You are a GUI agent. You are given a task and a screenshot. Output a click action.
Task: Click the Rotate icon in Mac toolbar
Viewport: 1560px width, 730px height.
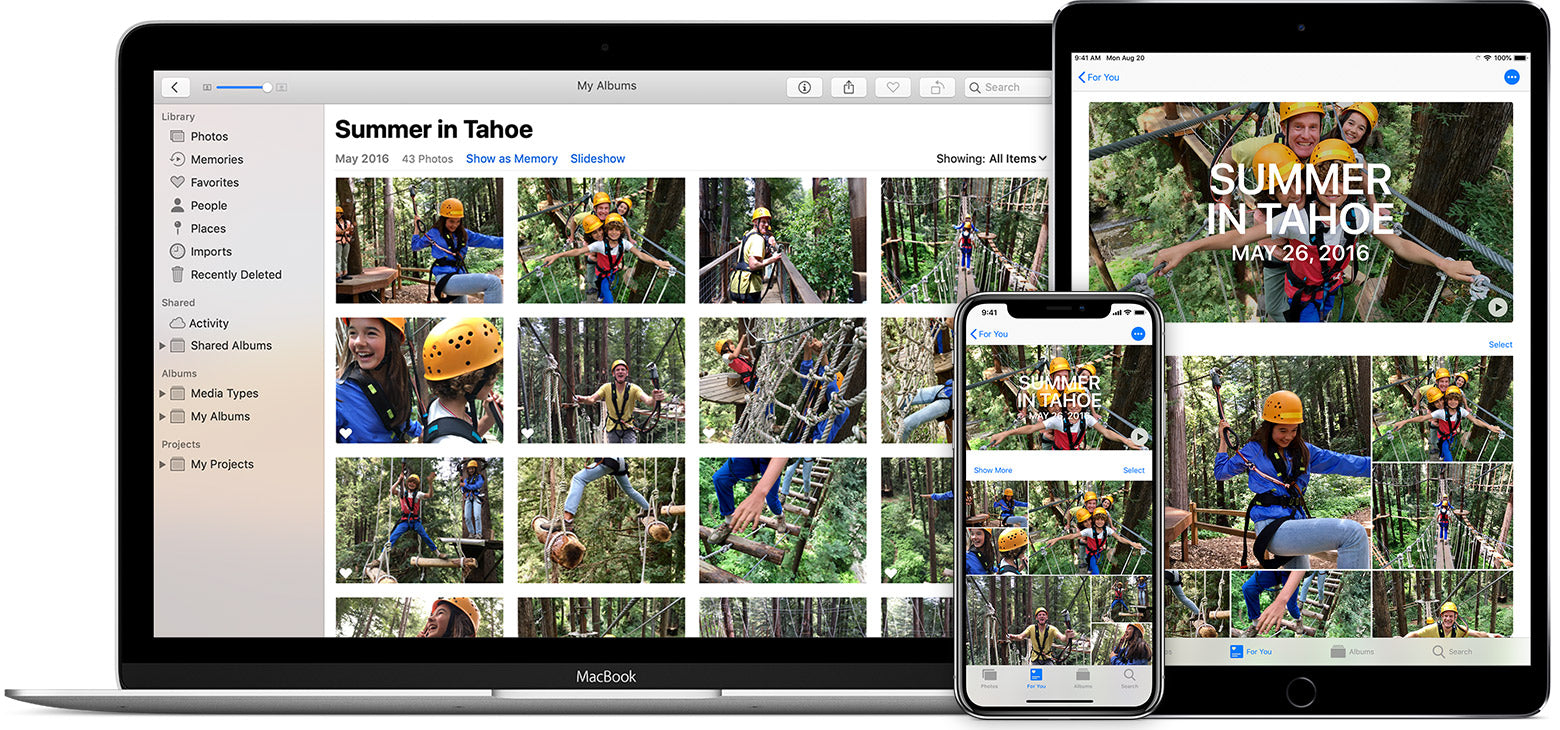coord(937,88)
